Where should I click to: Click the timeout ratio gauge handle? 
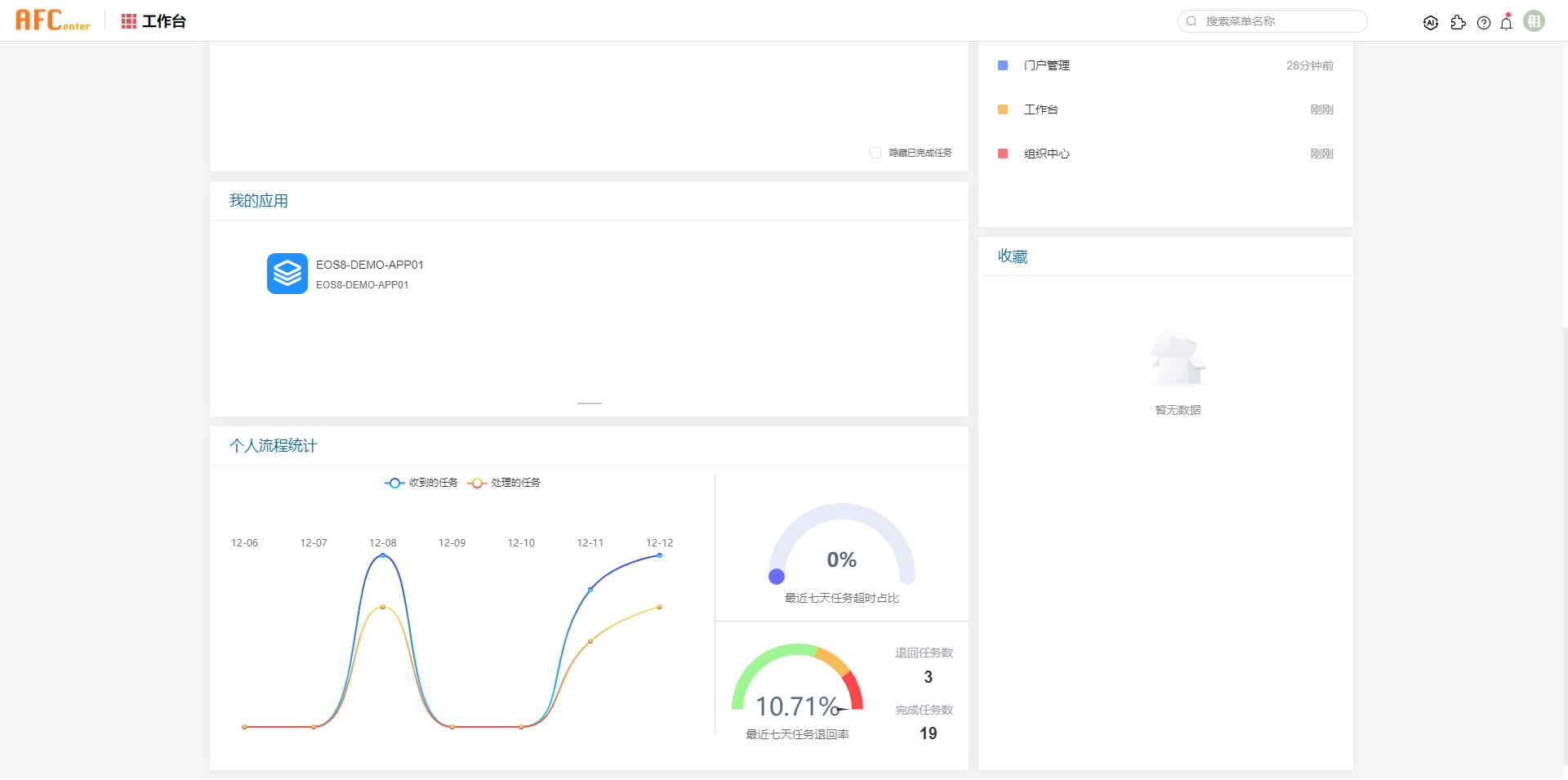pyautogui.click(x=777, y=577)
